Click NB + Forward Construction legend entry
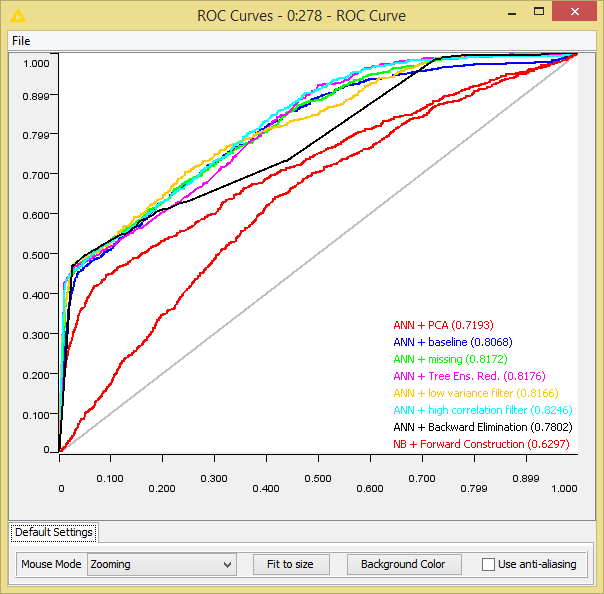 [481, 444]
